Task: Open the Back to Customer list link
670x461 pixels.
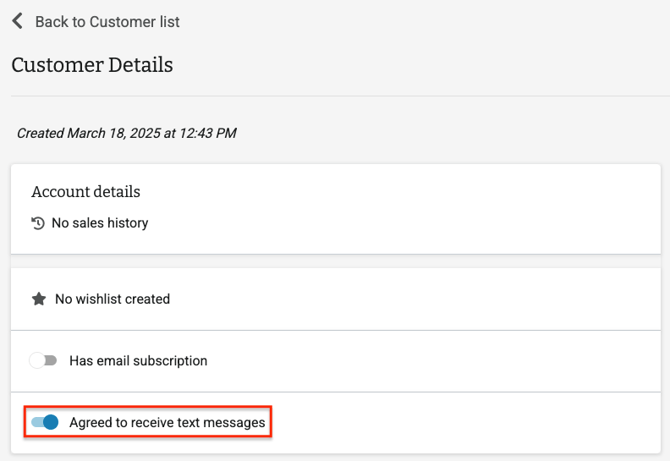Action: [x=107, y=21]
